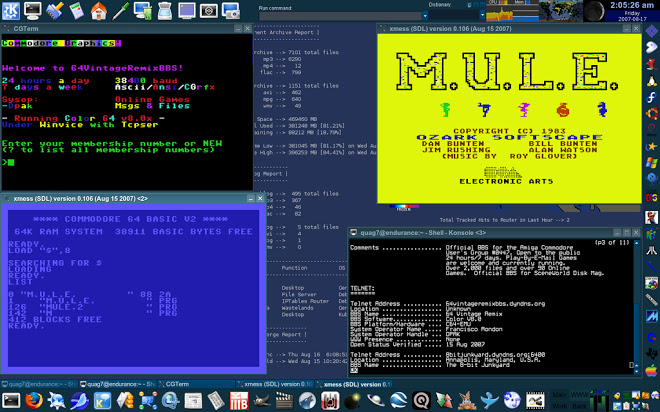The image size is (660, 412).
Task: Open the Home folder icon
Action: pyautogui.click(x=98, y=11)
